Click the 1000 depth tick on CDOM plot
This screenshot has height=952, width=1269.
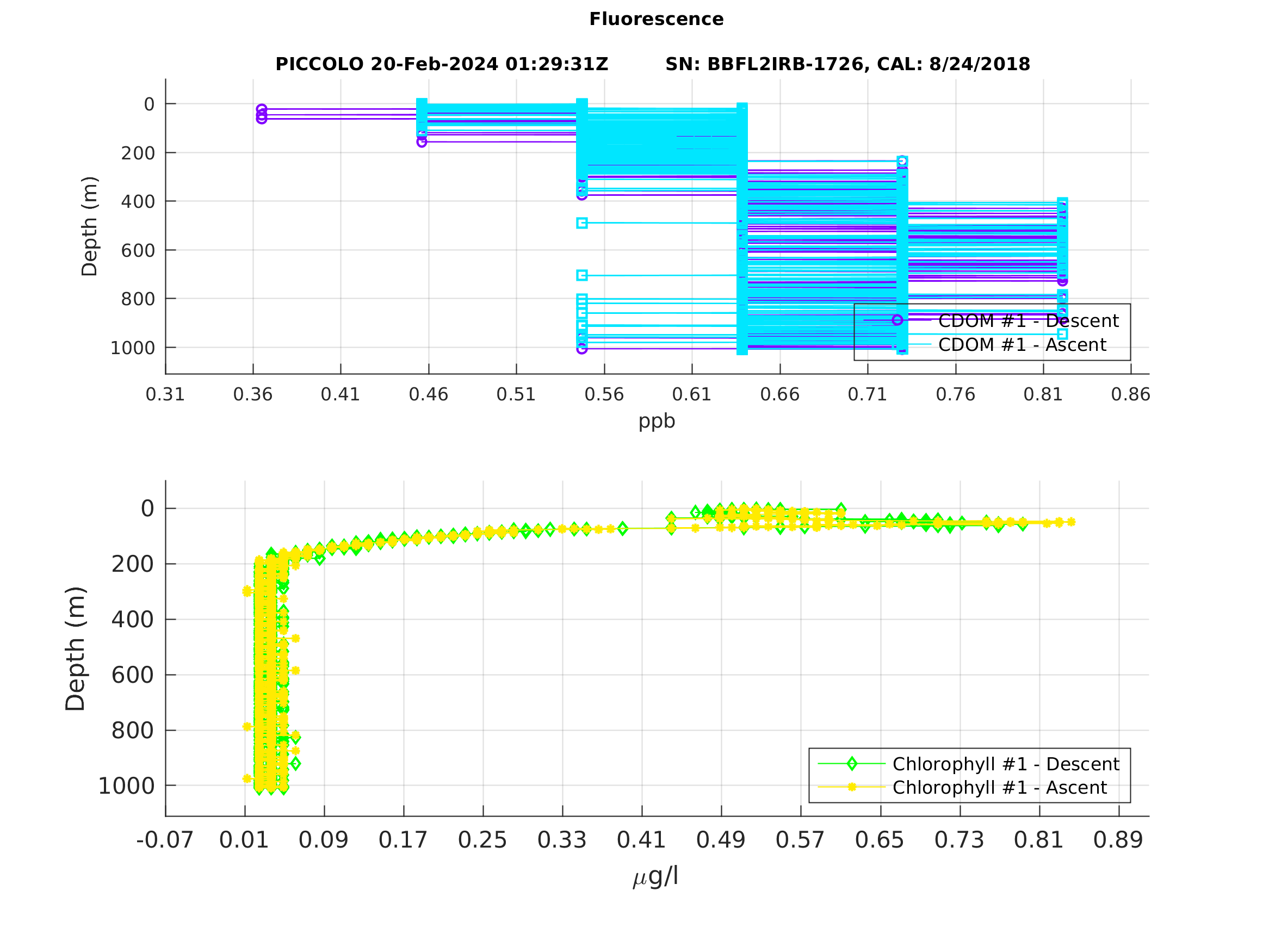pyautogui.click(x=133, y=348)
